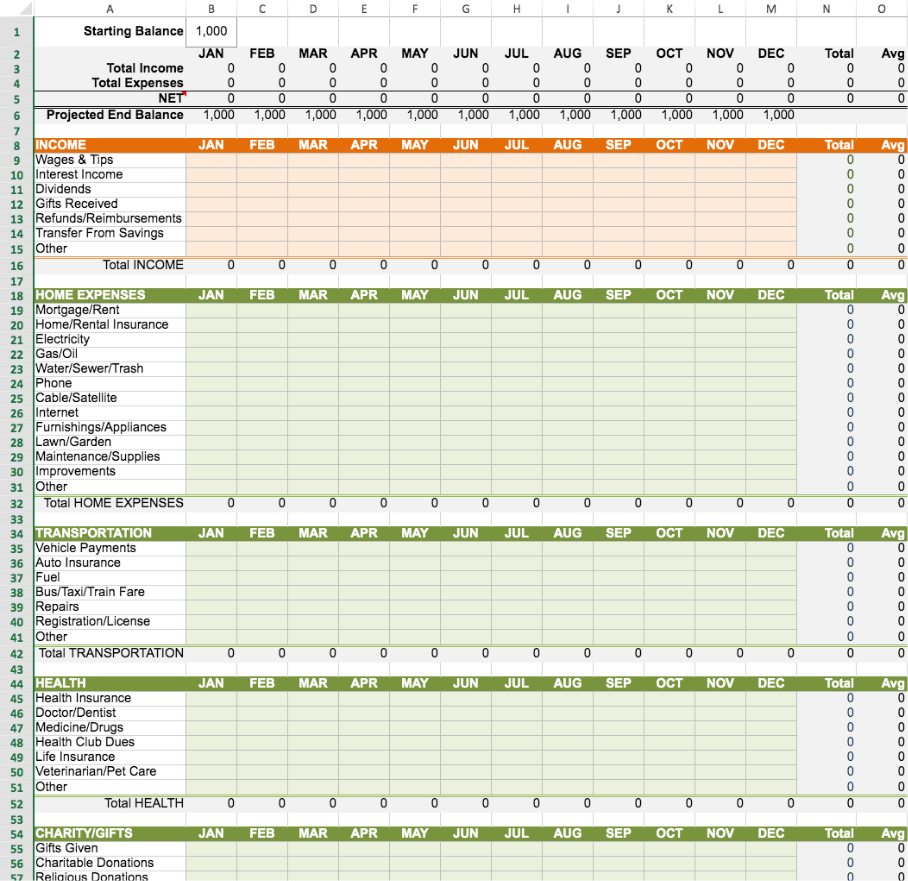The width and height of the screenshot is (908, 881).
Task: Click the Dividends row label
Action: click(x=63, y=189)
